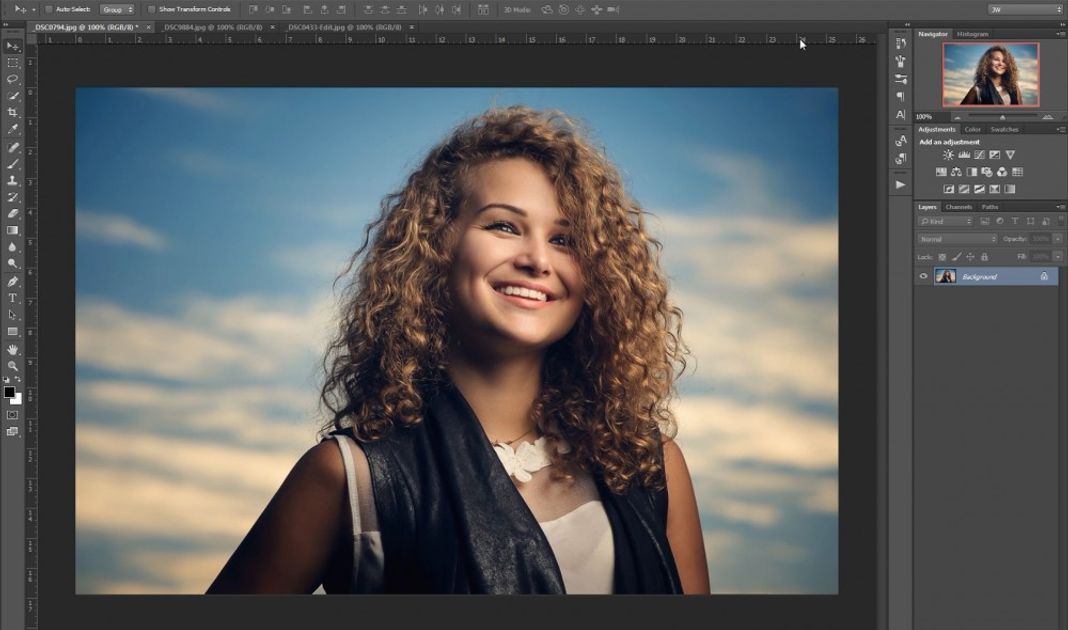Open the Histogram panel tab
This screenshot has width=1068, height=630.
[973, 34]
